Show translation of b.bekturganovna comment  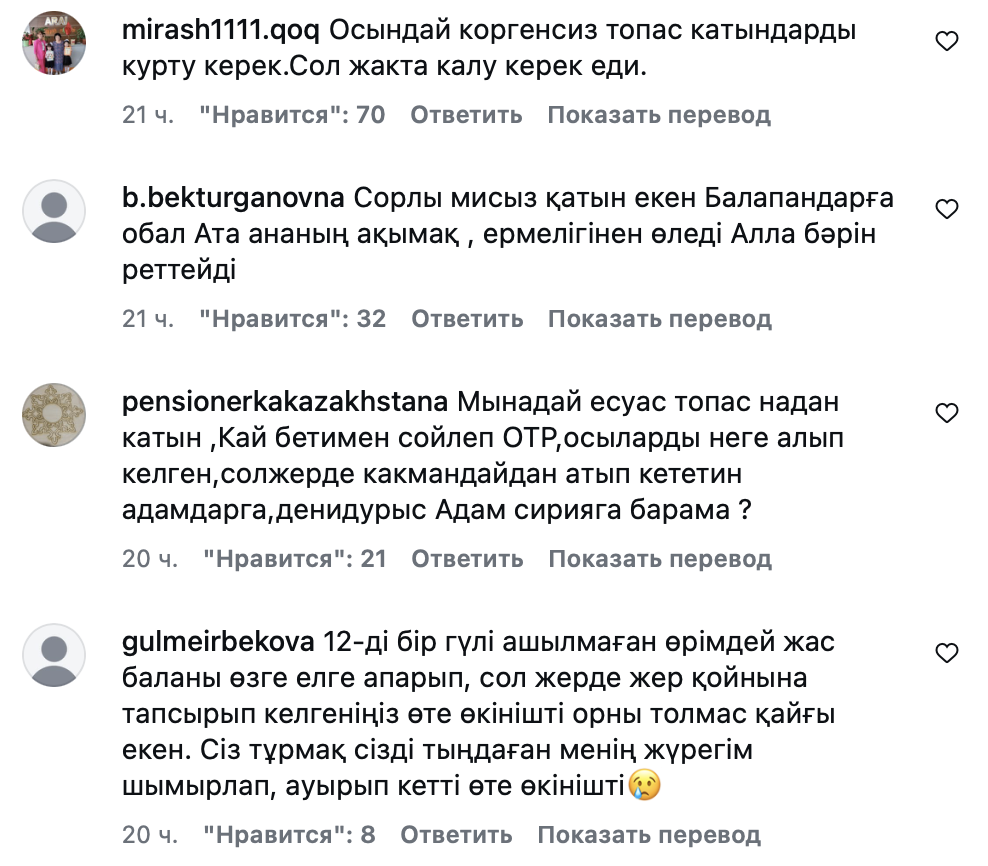point(660,319)
